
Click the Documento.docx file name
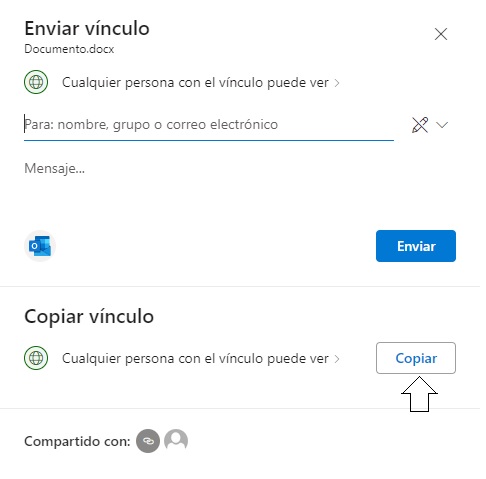click(x=69, y=49)
